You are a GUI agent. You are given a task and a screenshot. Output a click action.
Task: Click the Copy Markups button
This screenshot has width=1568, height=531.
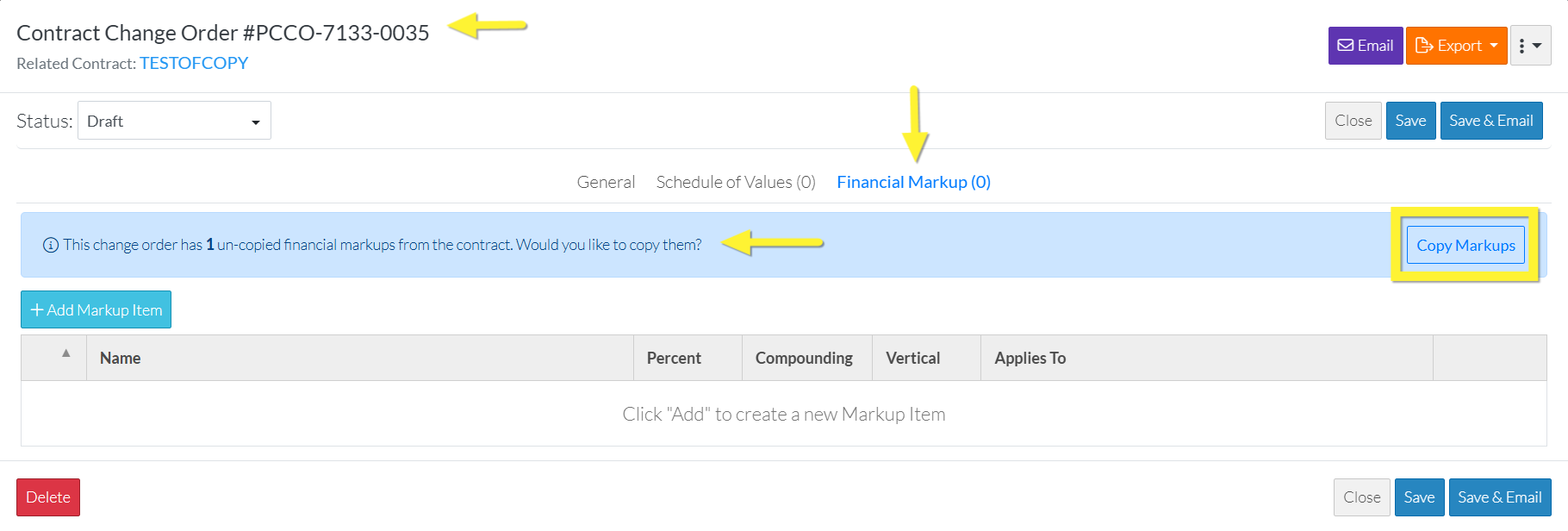coord(1465,245)
